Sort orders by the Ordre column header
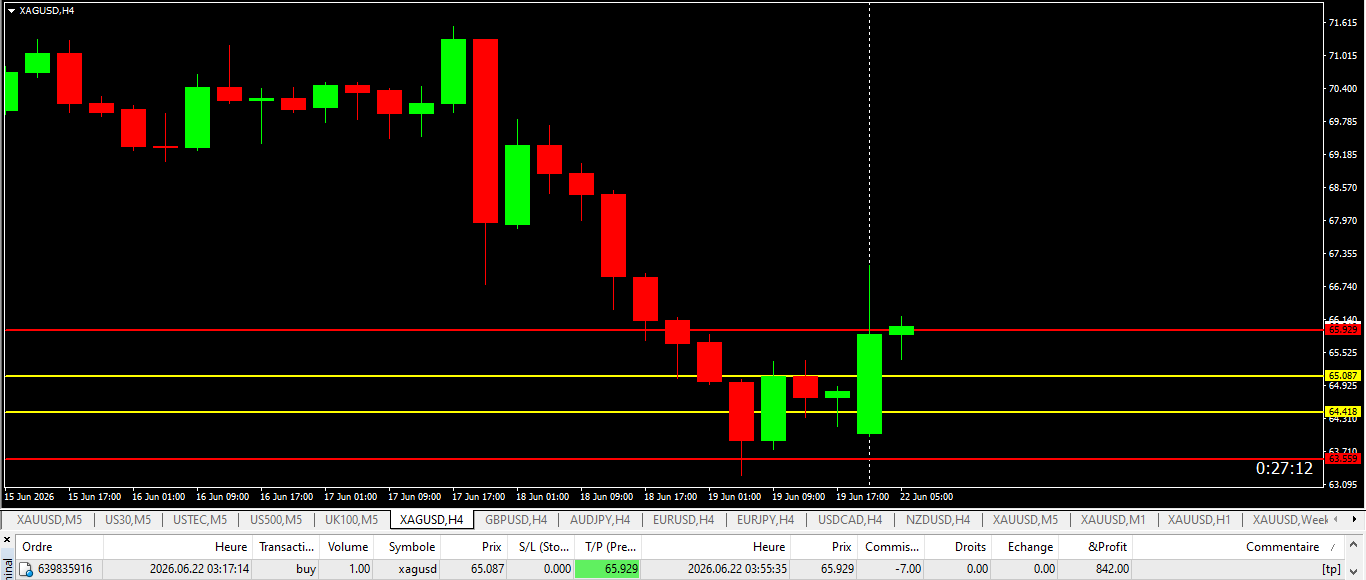 click(58, 547)
